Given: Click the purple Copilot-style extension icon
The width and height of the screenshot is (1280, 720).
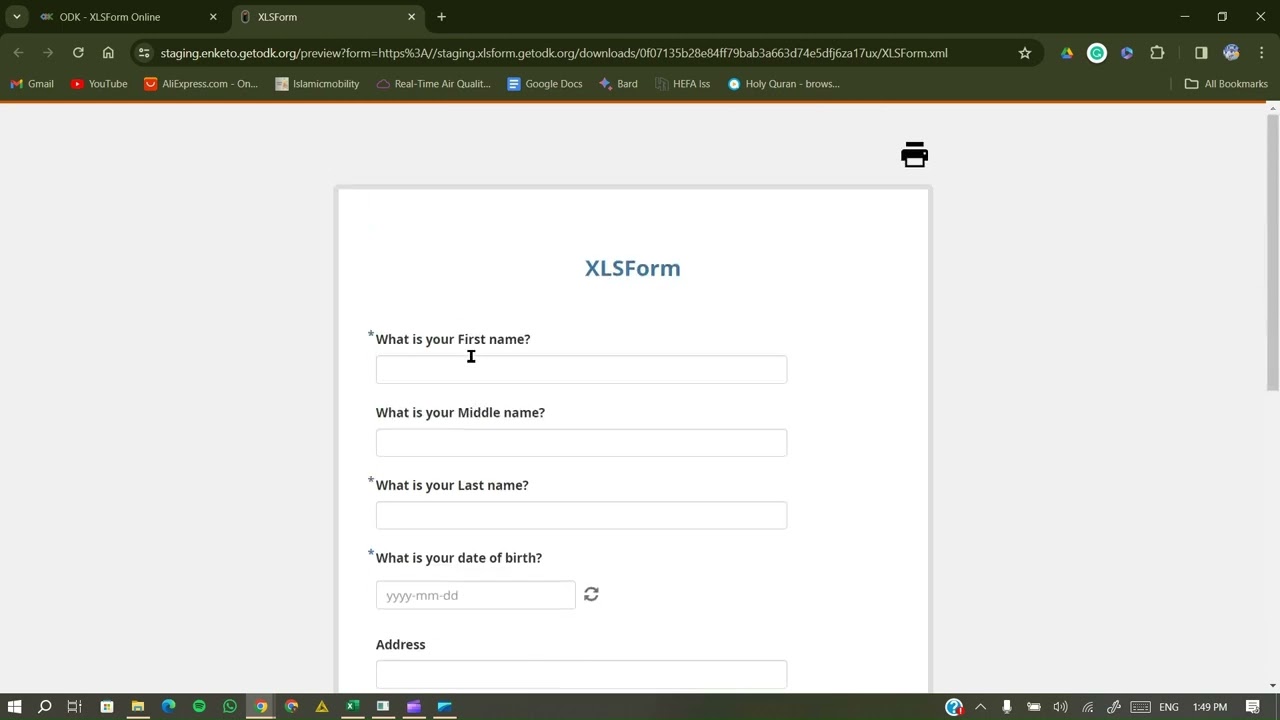Looking at the screenshot, I should point(1127,53).
